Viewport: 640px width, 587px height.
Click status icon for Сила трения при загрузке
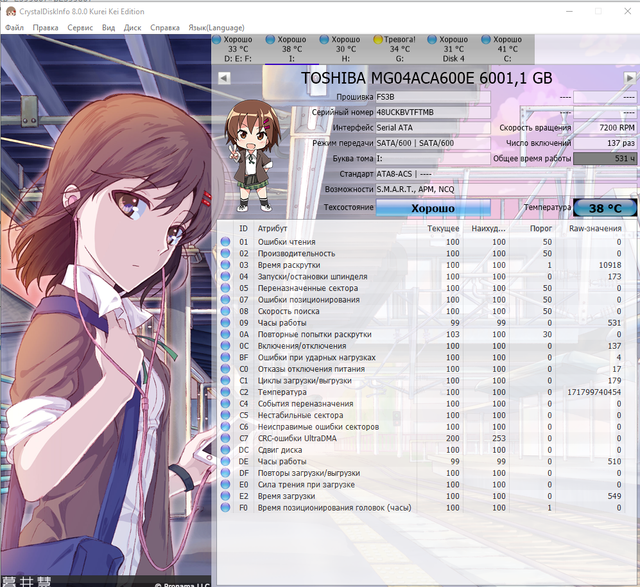click(x=225, y=485)
